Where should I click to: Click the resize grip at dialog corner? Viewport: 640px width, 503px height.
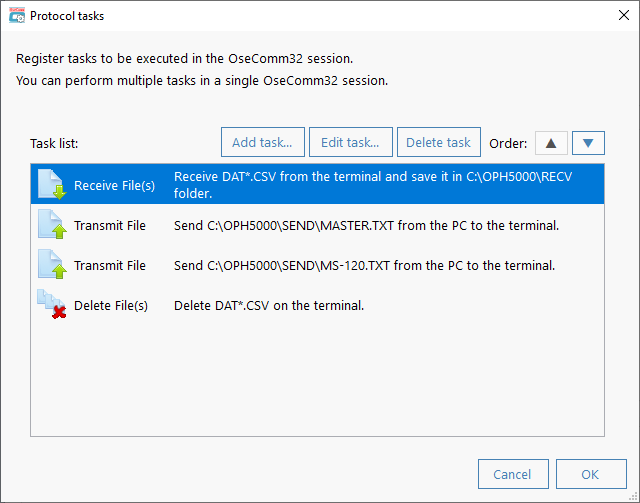coord(633,496)
